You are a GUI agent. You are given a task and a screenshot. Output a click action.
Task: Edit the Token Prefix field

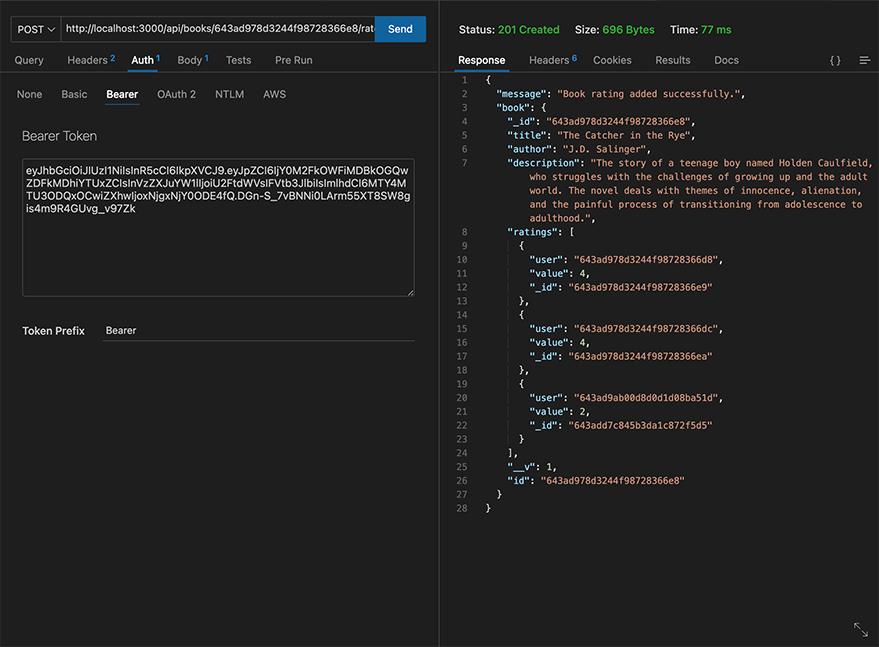[258, 331]
